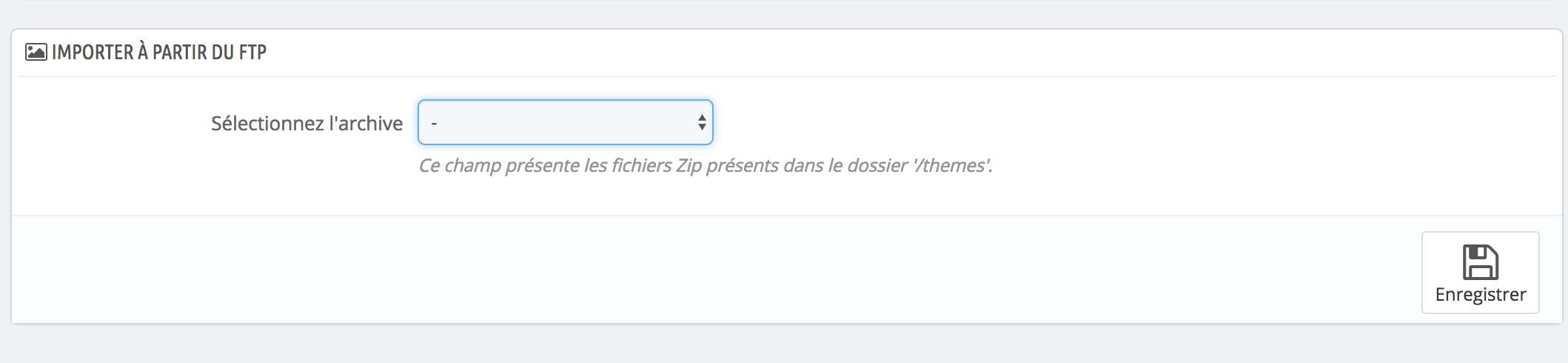Click the dash placeholder value in the dropdown
The height and width of the screenshot is (363, 1568).
(434, 123)
